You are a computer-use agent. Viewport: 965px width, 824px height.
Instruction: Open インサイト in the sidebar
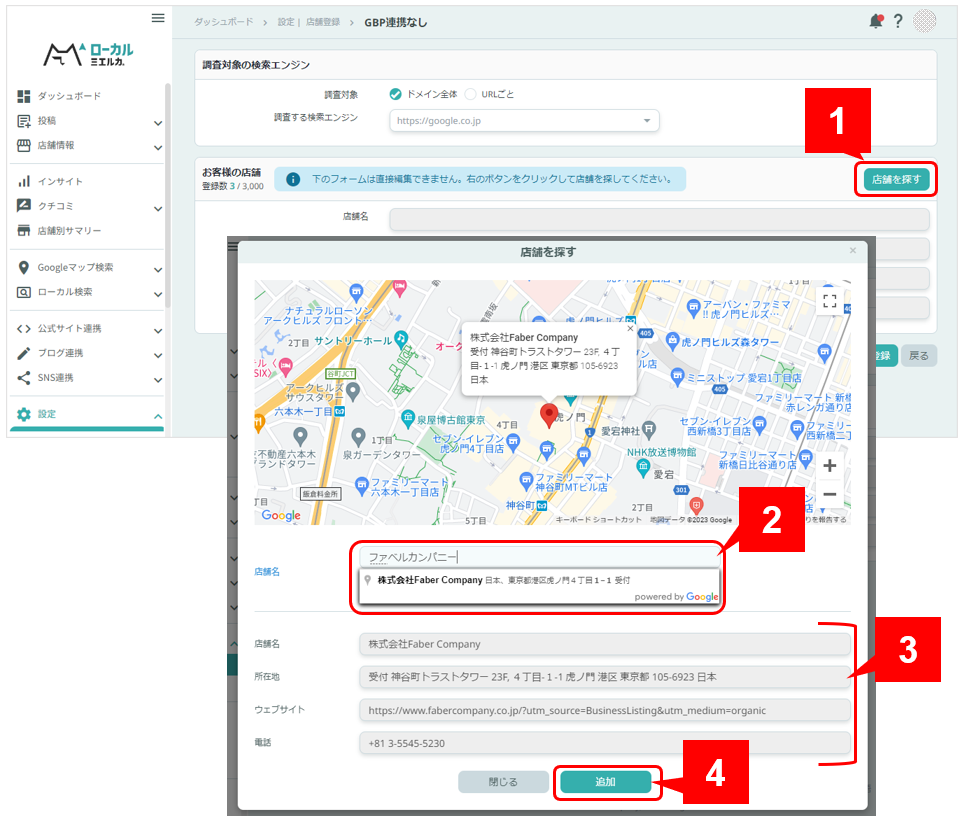[x=60, y=182]
